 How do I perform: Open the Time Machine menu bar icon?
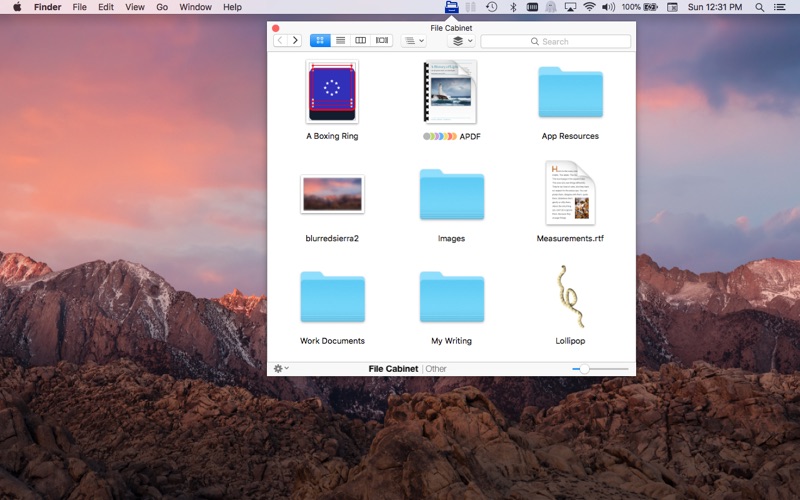[491, 7]
